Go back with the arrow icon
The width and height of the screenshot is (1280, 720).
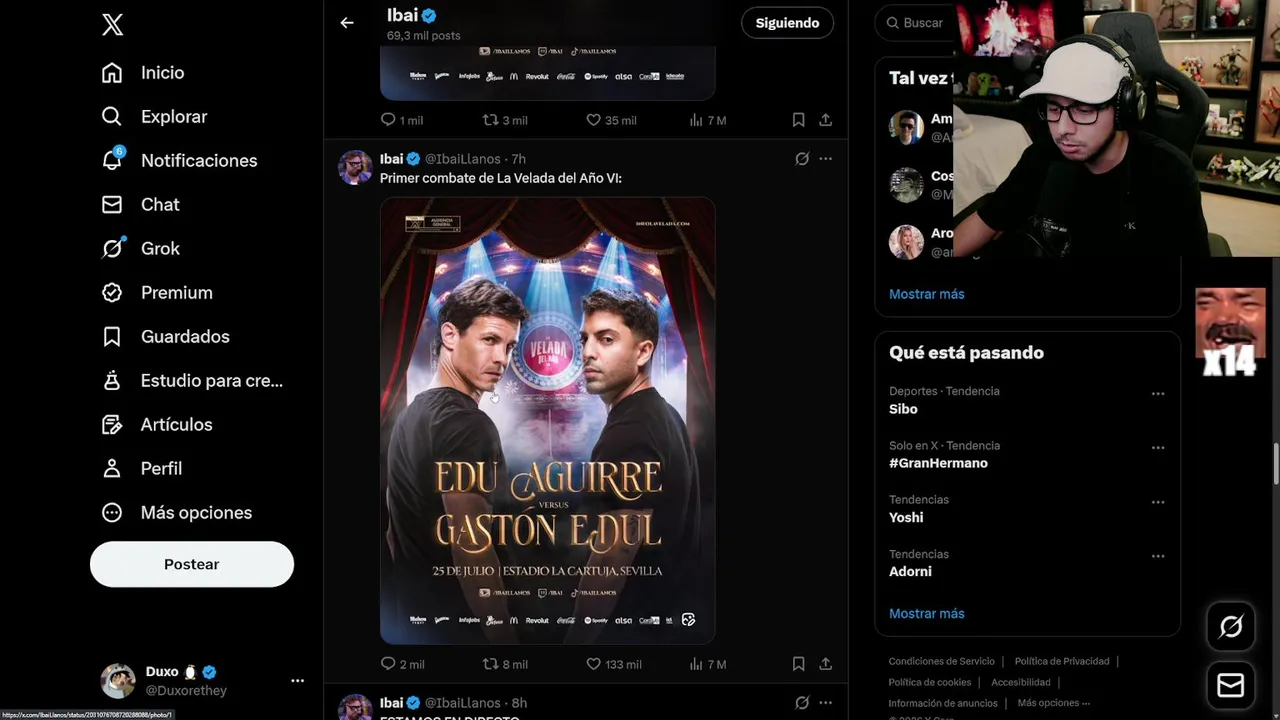(x=347, y=23)
